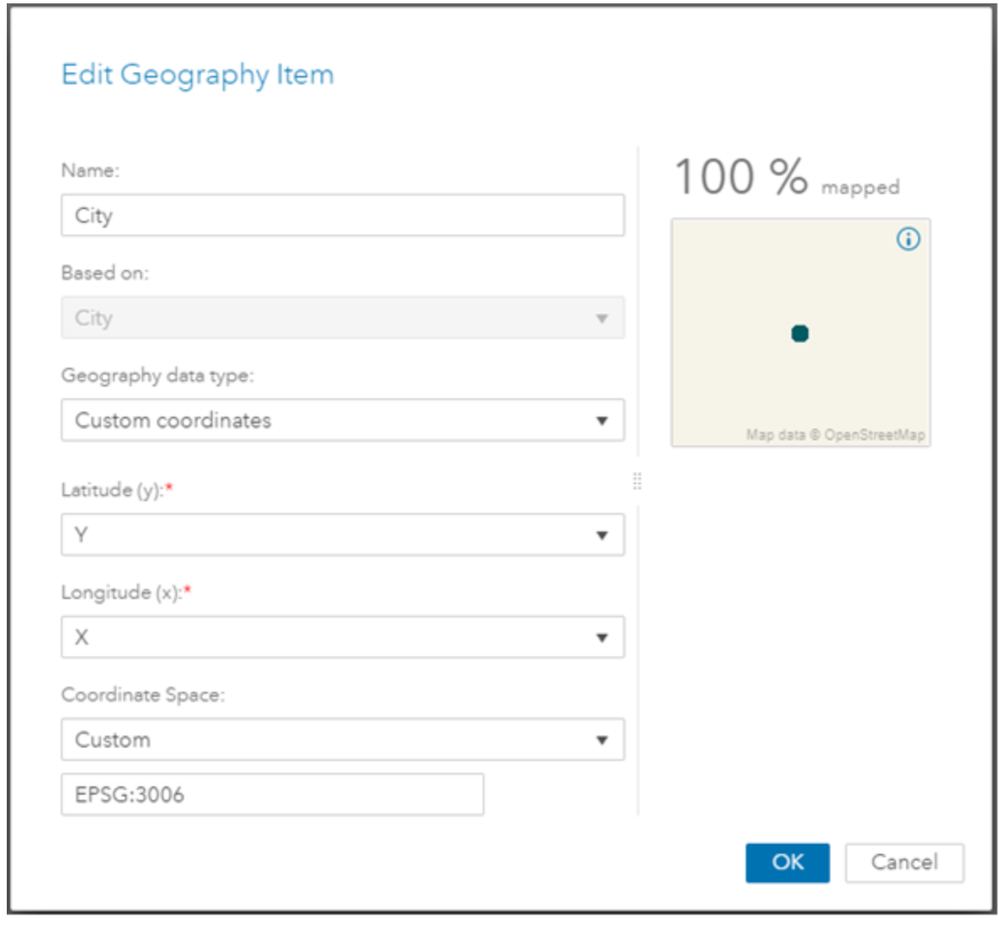Click the 100 % mapped indicator

point(786,179)
